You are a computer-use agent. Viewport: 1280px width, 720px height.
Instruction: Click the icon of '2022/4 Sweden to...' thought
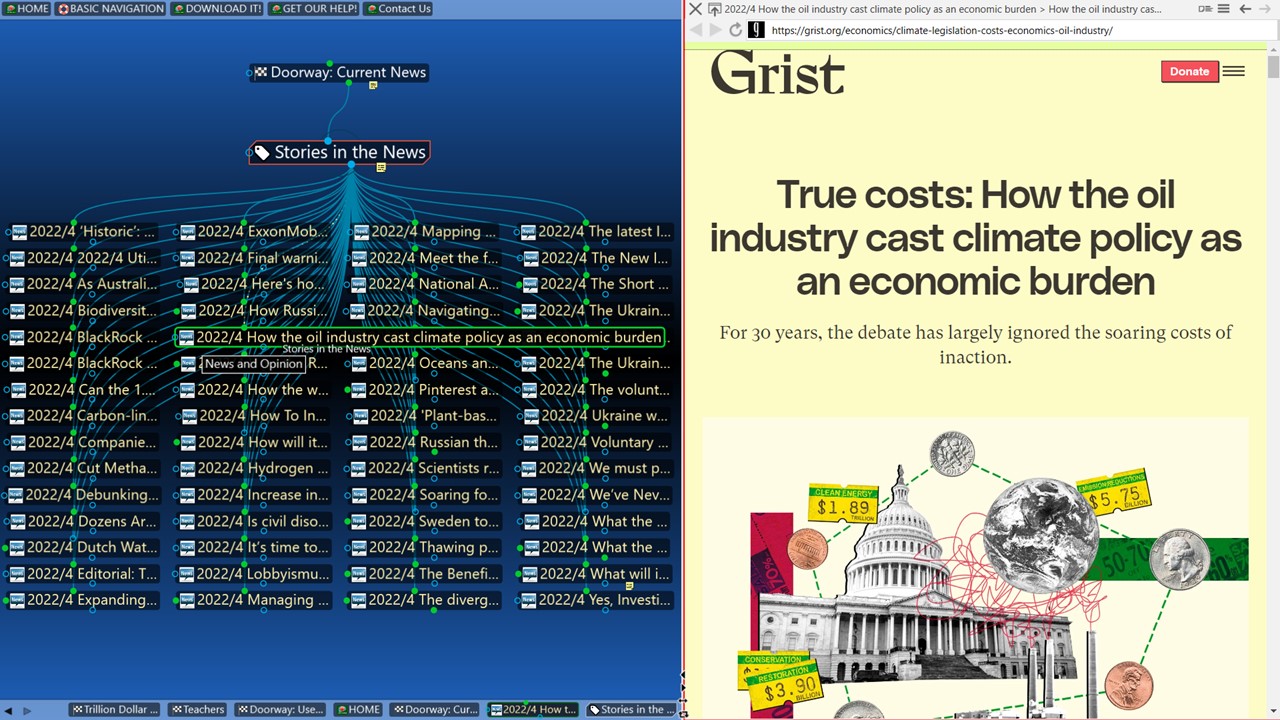(359, 521)
